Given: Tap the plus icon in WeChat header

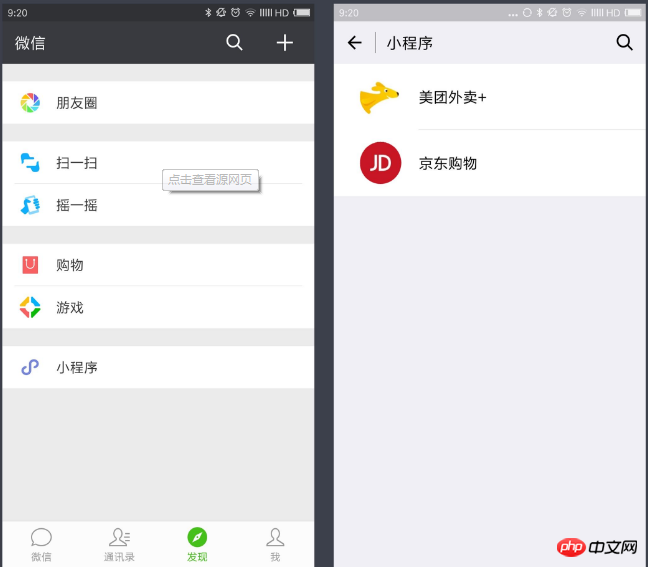Looking at the screenshot, I should click(285, 43).
